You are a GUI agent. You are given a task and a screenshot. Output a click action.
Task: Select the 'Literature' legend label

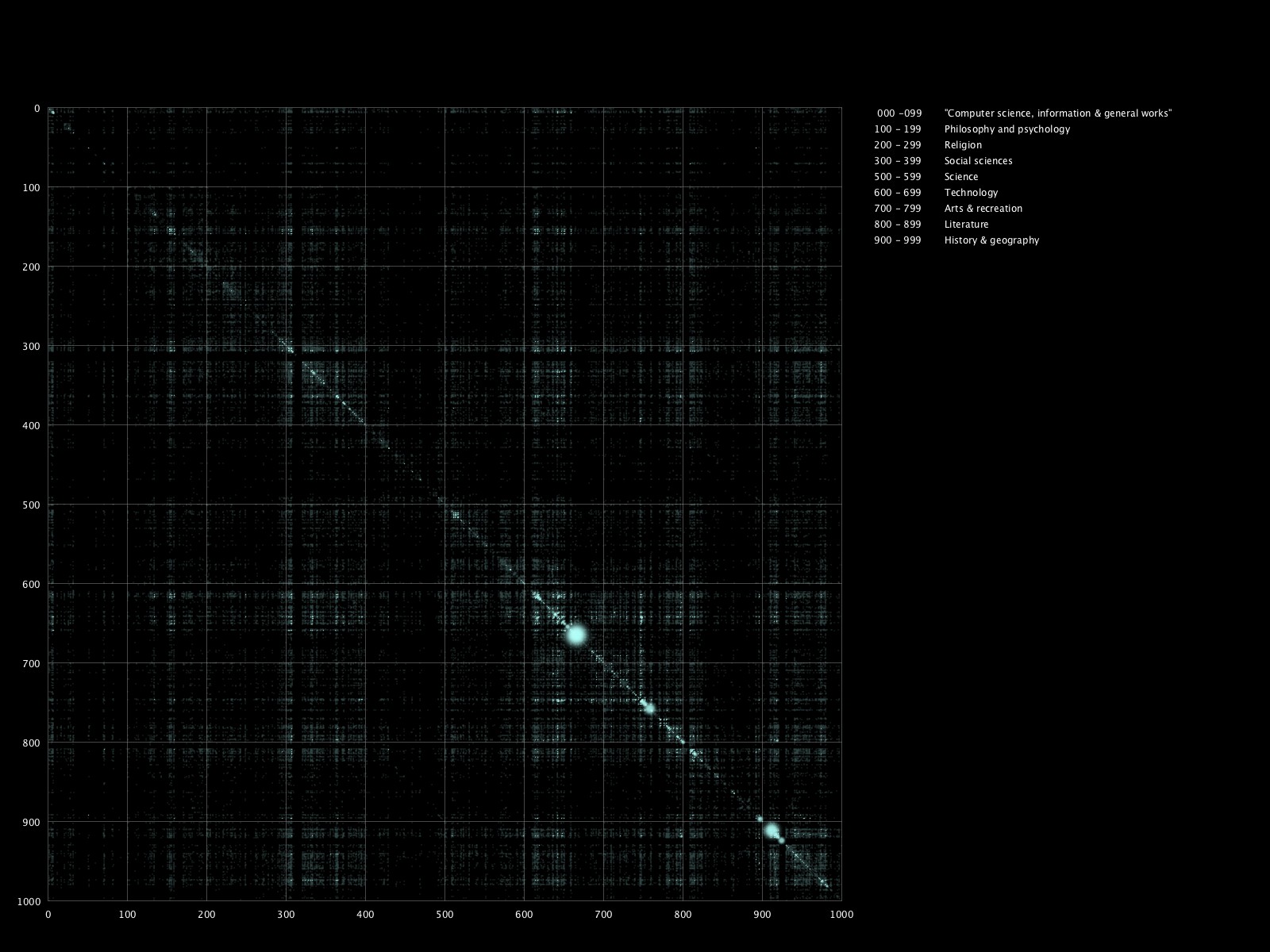(x=966, y=225)
